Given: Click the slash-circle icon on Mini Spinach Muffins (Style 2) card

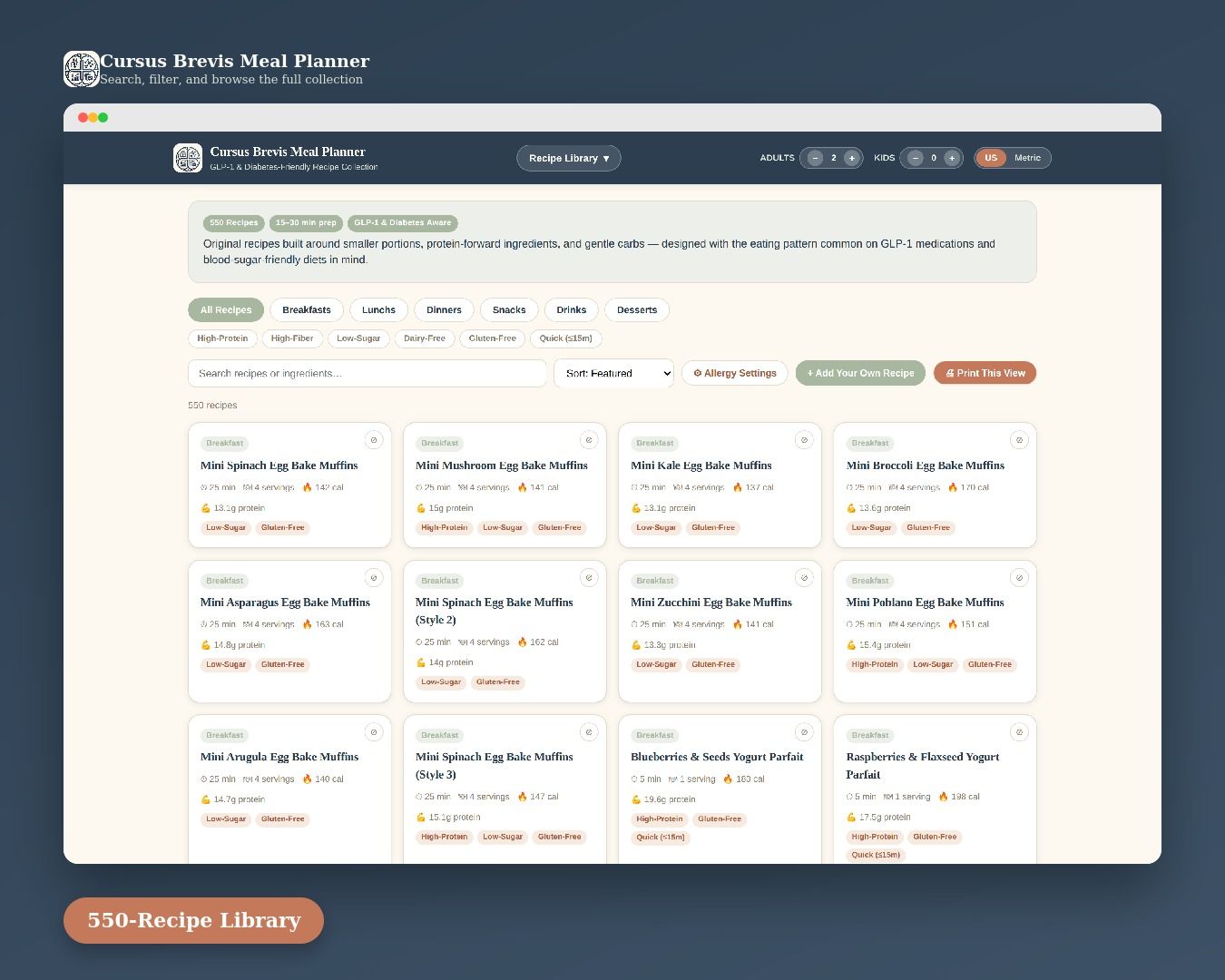Looking at the screenshot, I should coord(589,577).
